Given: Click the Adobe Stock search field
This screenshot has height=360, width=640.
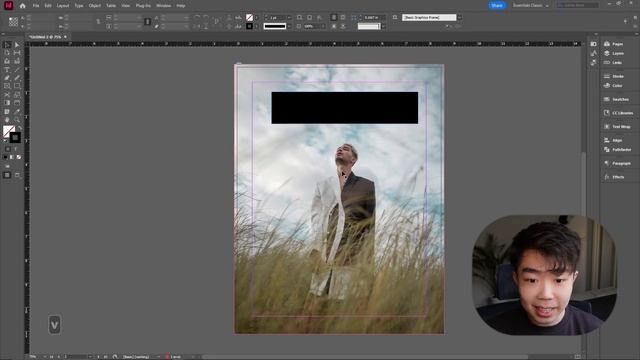Looking at the screenshot, I should pos(578,5).
